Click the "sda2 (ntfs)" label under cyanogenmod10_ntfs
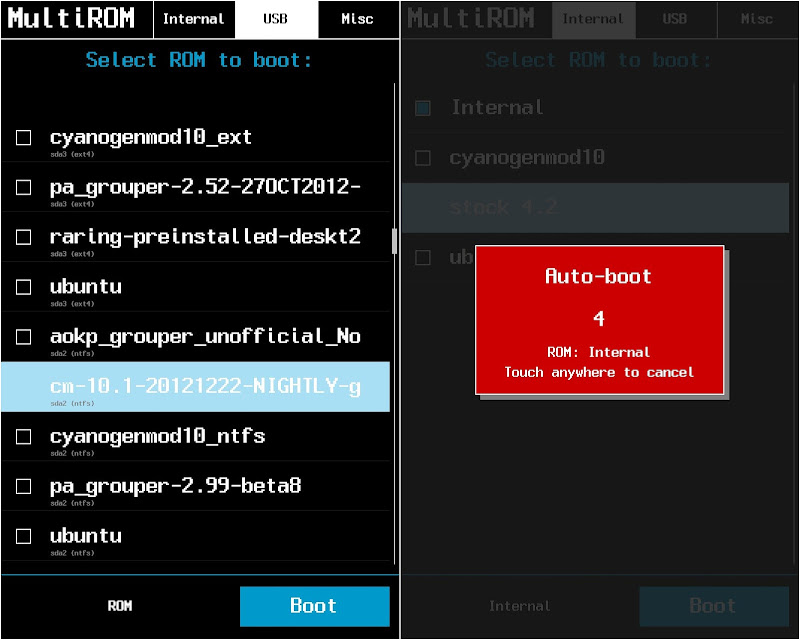 (x=72, y=453)
